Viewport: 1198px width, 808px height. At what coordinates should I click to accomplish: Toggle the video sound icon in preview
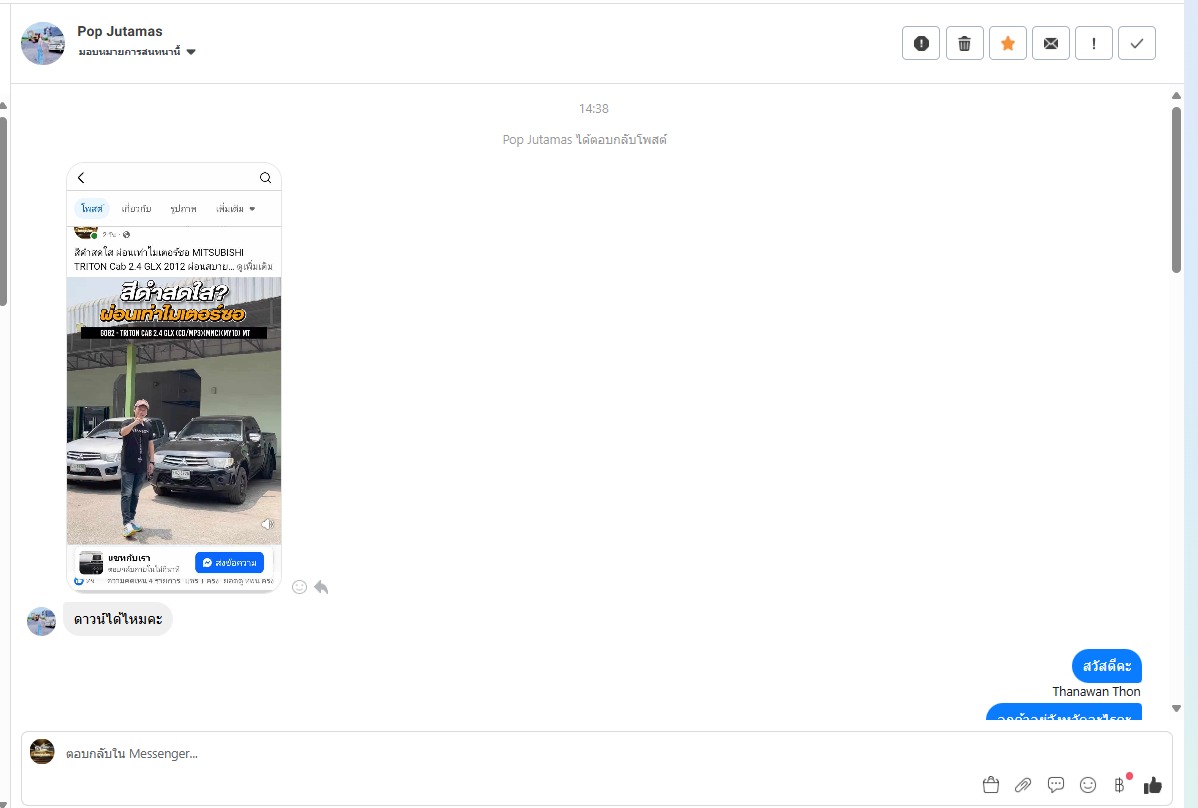pos(267,524)
